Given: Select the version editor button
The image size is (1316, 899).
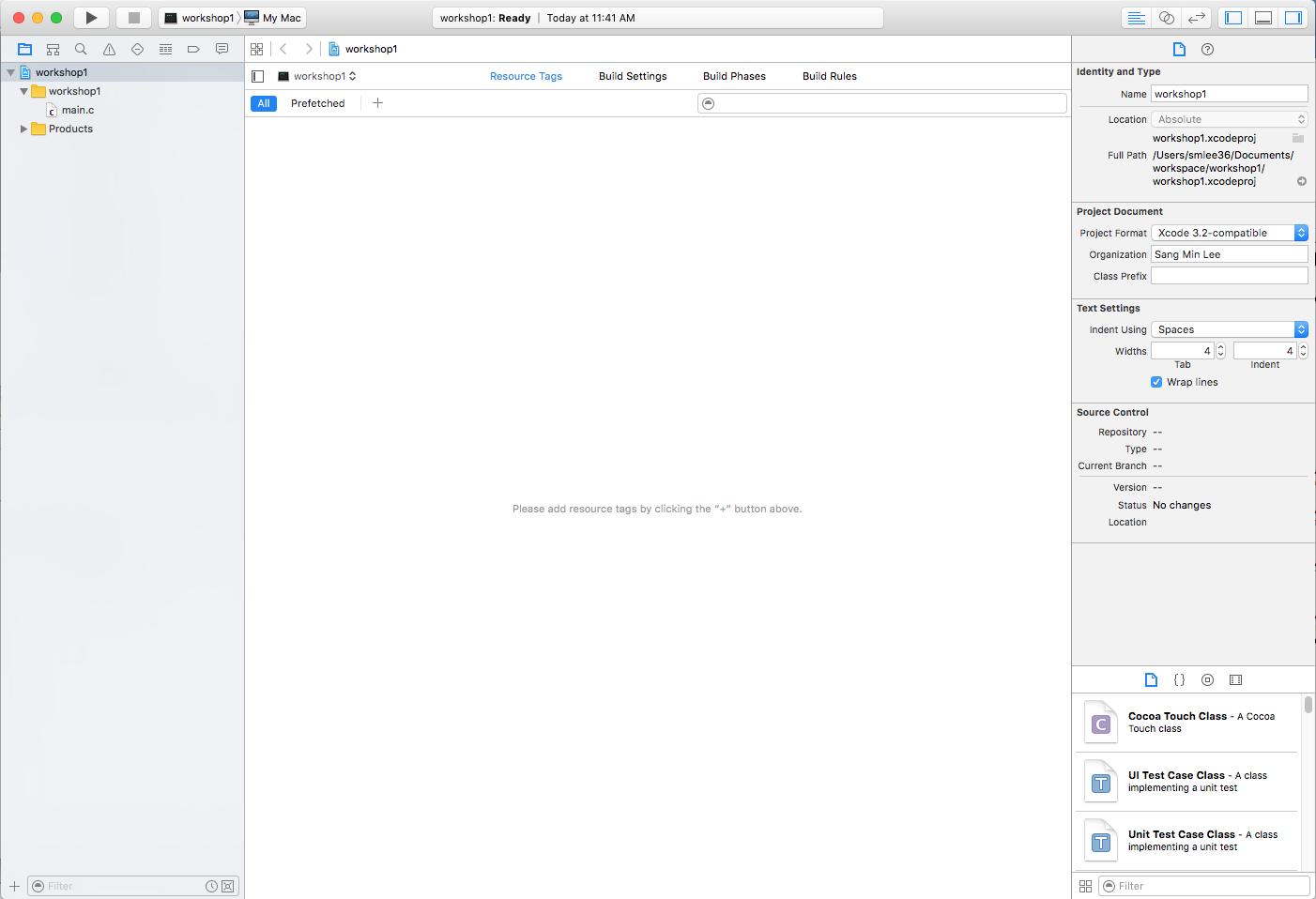Looking at the screenshot, I should click(x=1196, y=18).
